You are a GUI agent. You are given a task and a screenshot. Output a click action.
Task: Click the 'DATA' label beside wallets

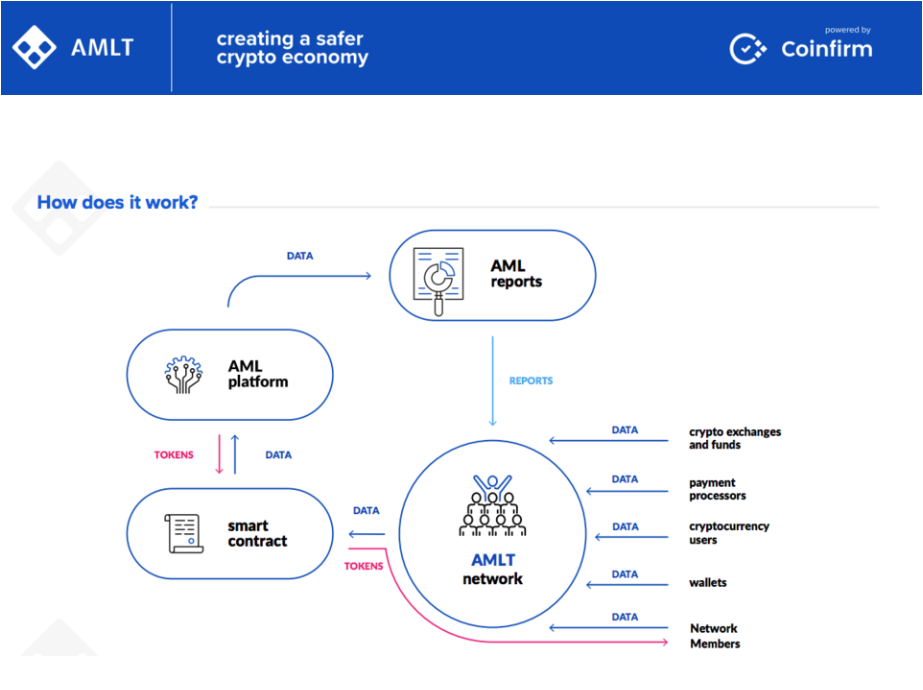[x=625, y=575]
